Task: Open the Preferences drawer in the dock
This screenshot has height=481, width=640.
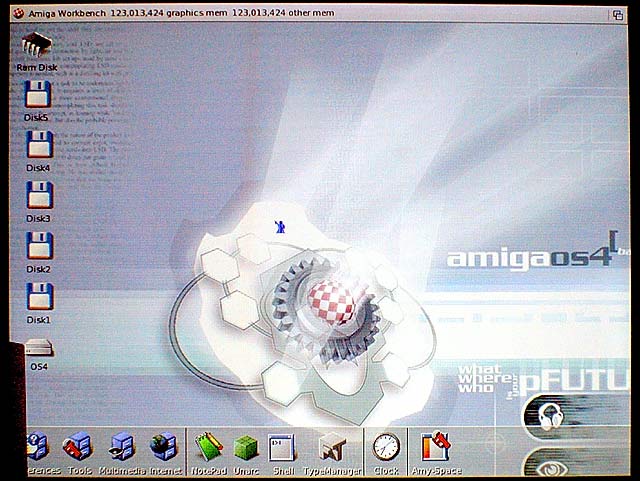Action: [38, 446]
